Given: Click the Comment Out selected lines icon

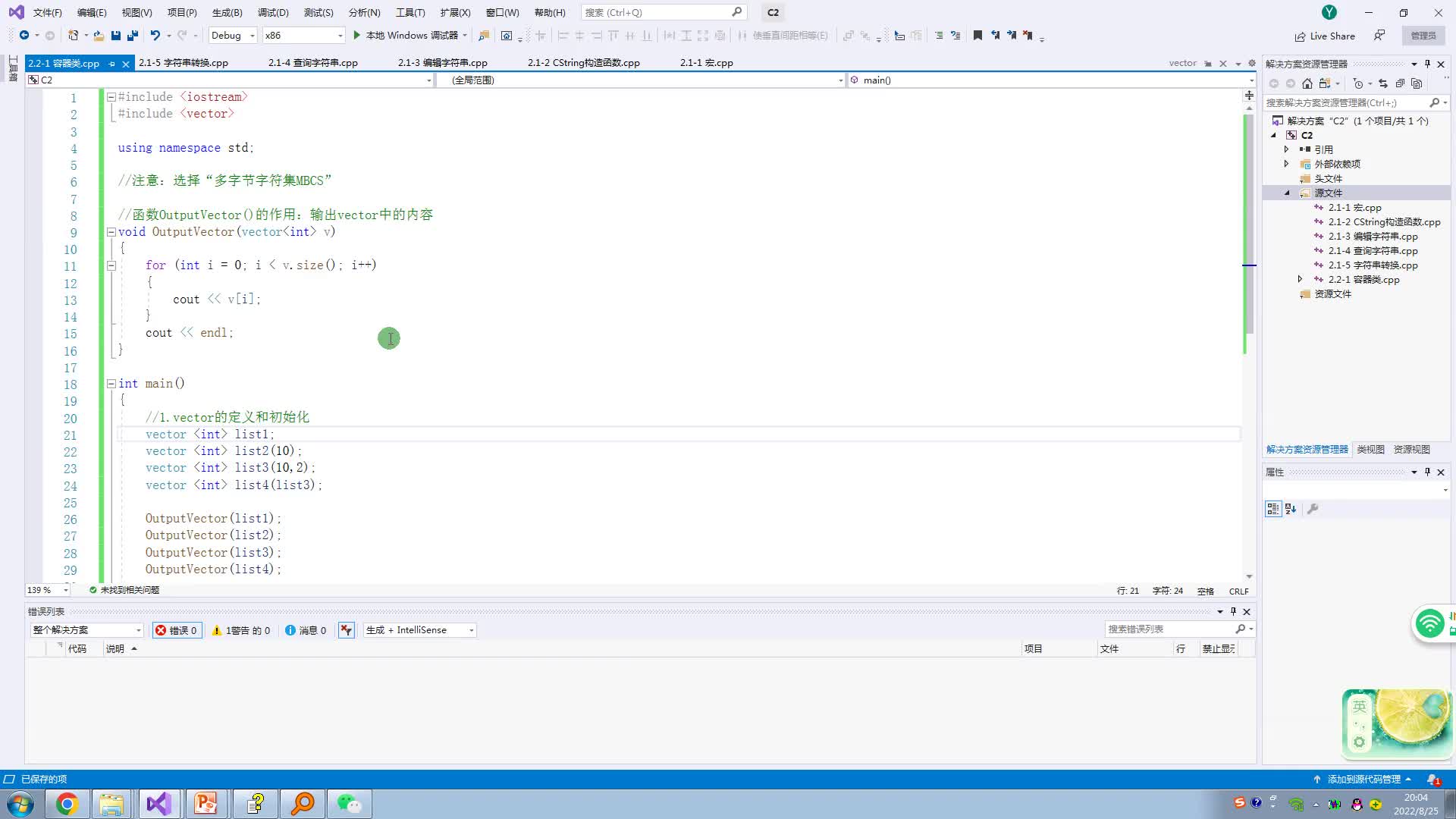Looking at the screenshot, I should coord(939,35).
